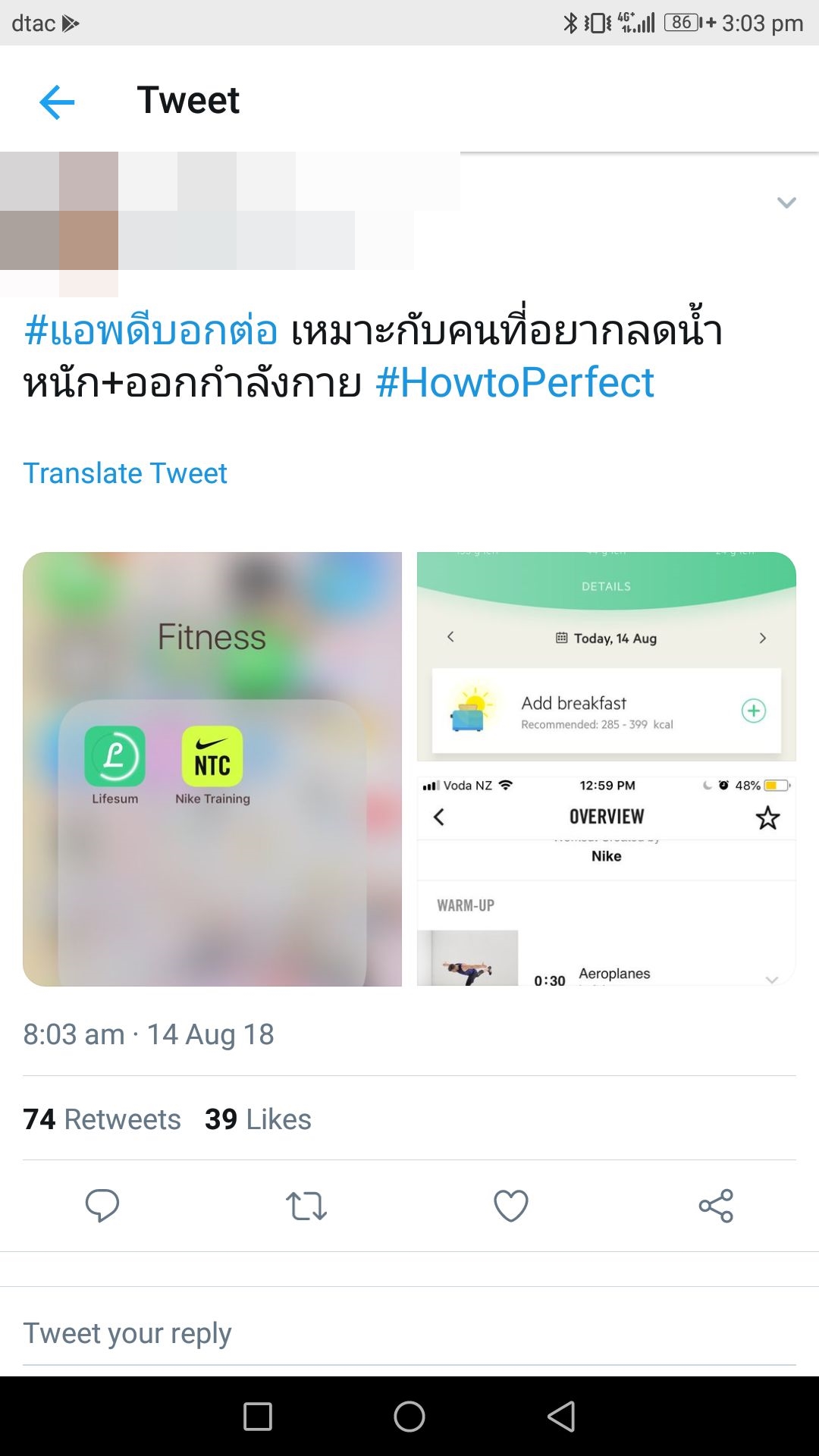The height and width of the screenshot is (1456, 819).
Task: Tap the share icon
Action: pyautogui.click(x=716, y=1206)
